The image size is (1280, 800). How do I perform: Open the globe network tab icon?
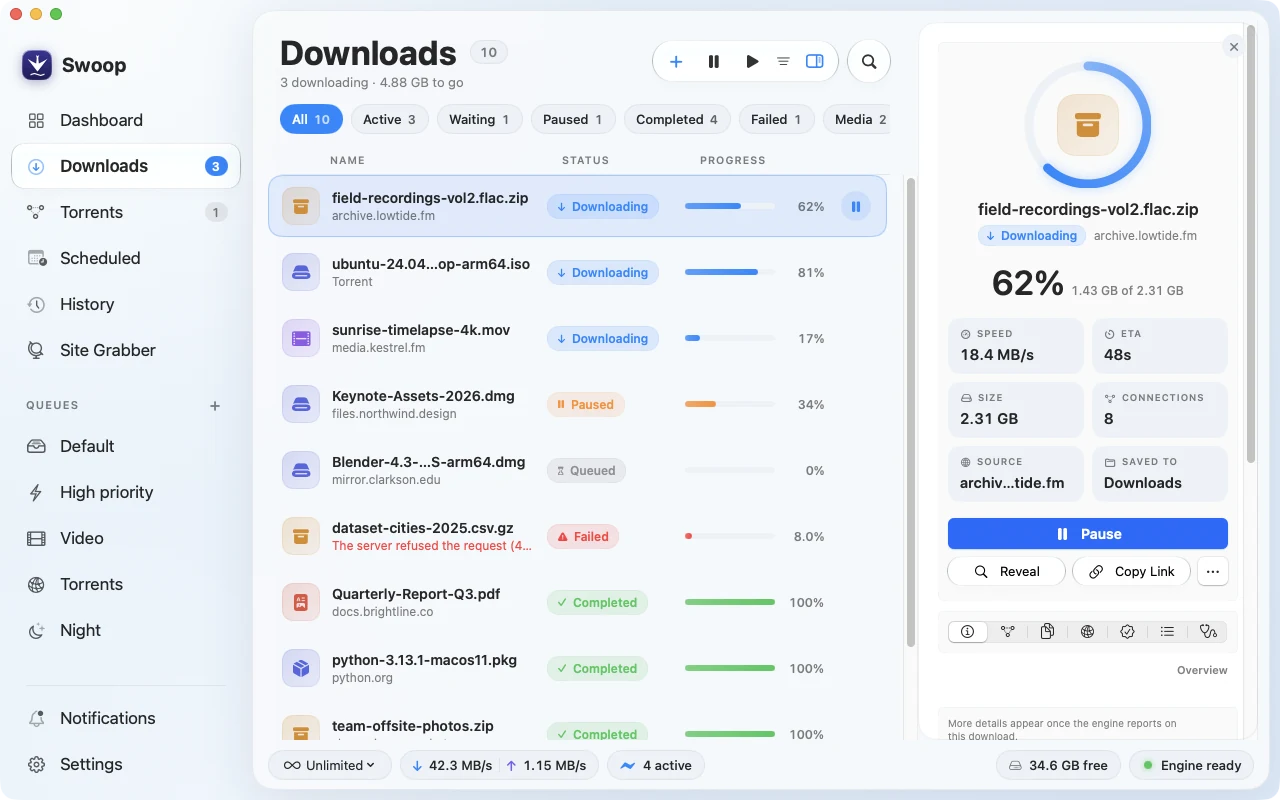click(x=1087, y=632)
